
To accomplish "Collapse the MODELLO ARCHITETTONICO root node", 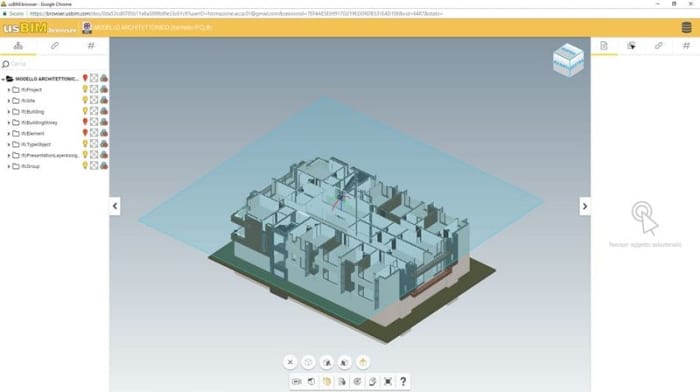I will (3, 79).
